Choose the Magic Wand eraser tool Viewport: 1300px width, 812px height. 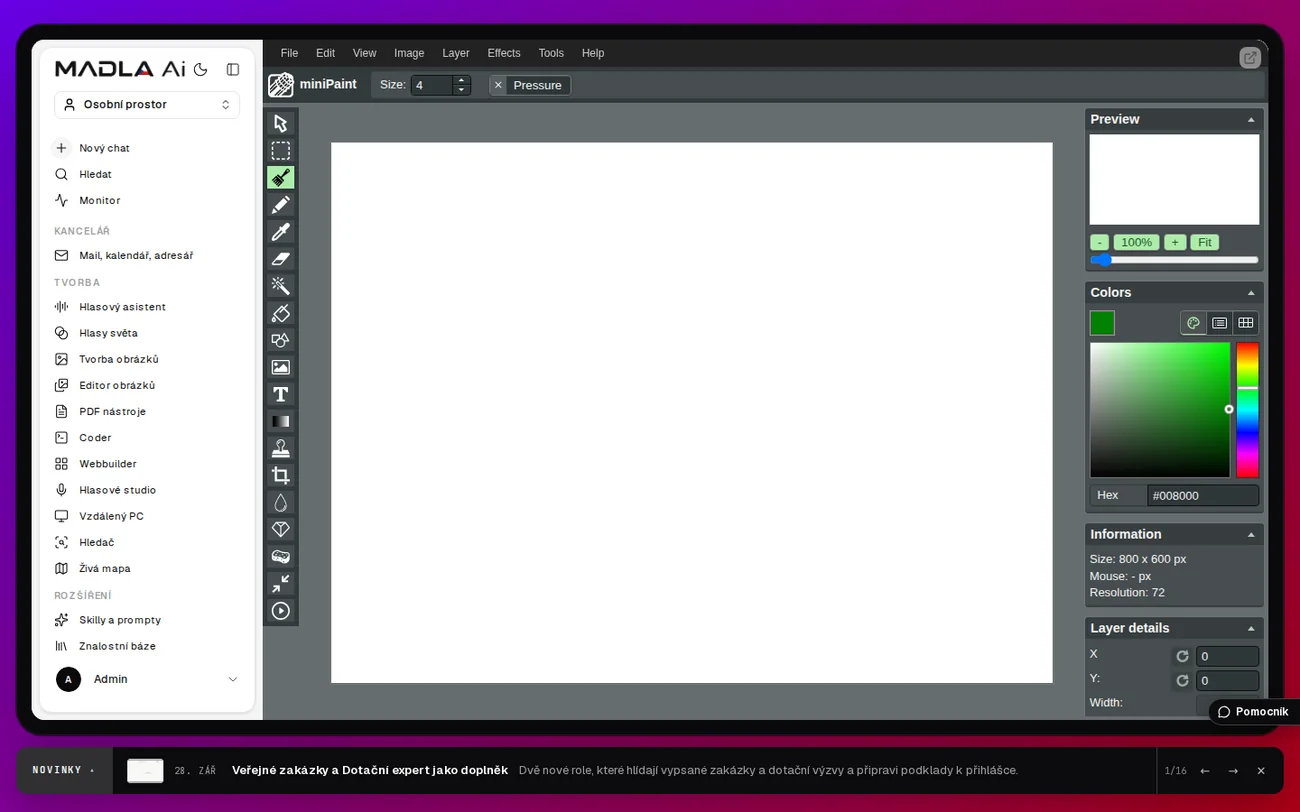point(281,285)
